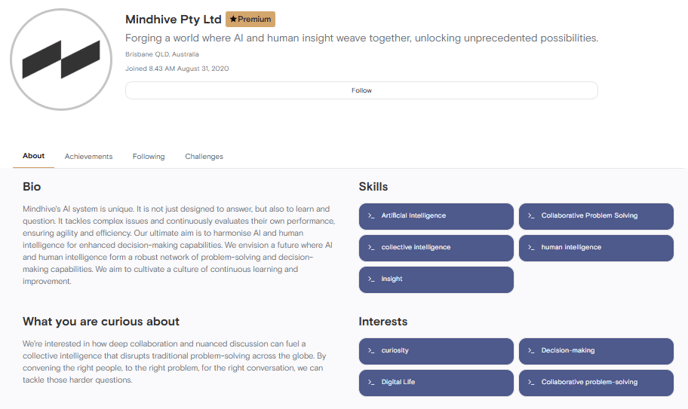Image resolution: width=688 pixels, height=409 pixels.
Task: Select the About tab
Action: [x=33, y=156]
